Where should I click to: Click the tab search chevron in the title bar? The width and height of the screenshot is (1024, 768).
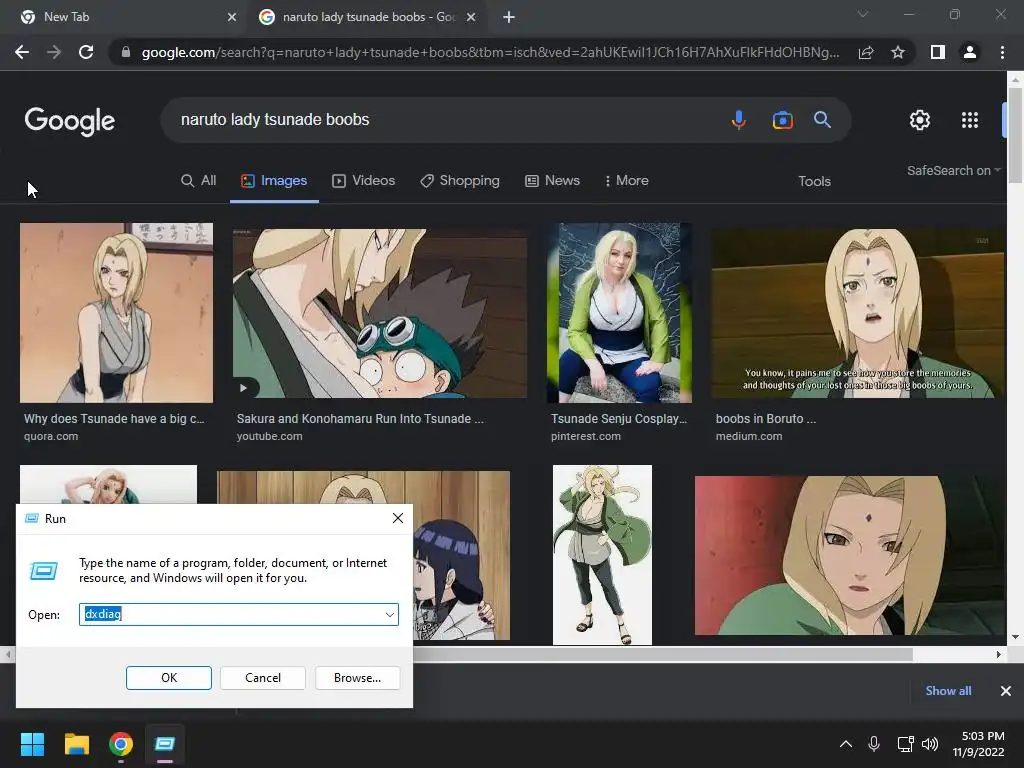(x=863, y=14)
